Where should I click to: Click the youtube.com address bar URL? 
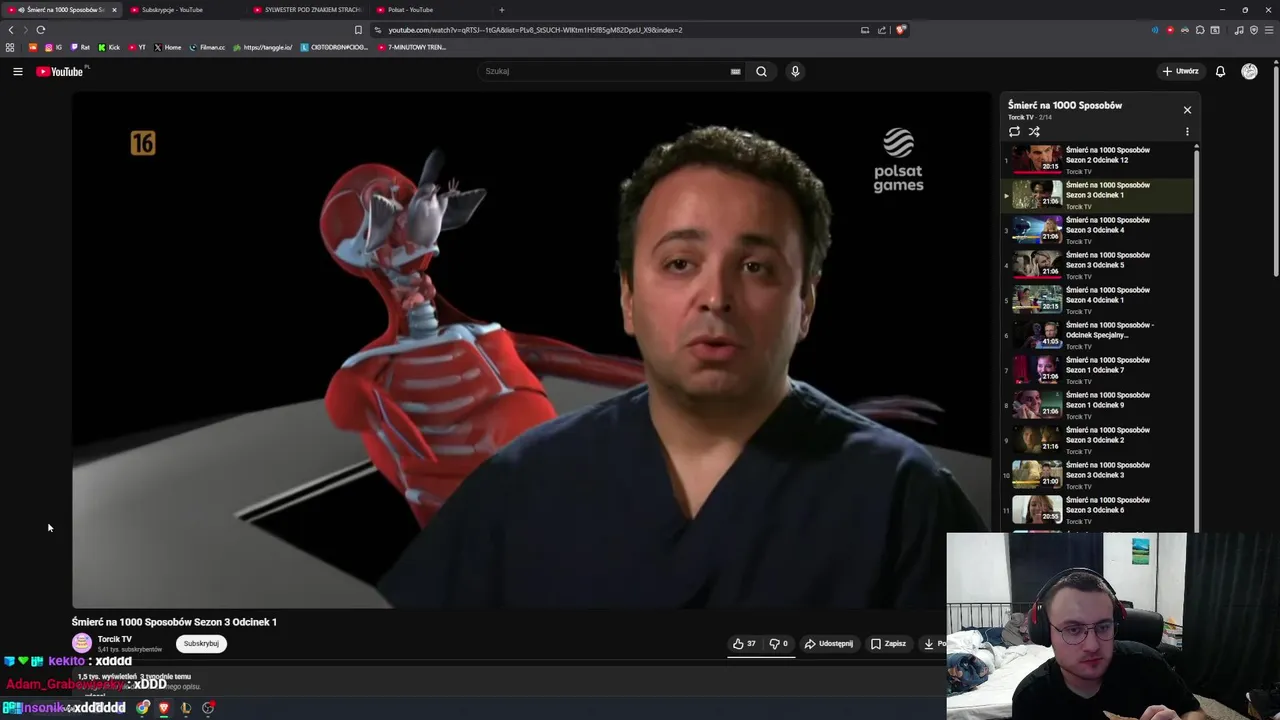click(535, 30)
